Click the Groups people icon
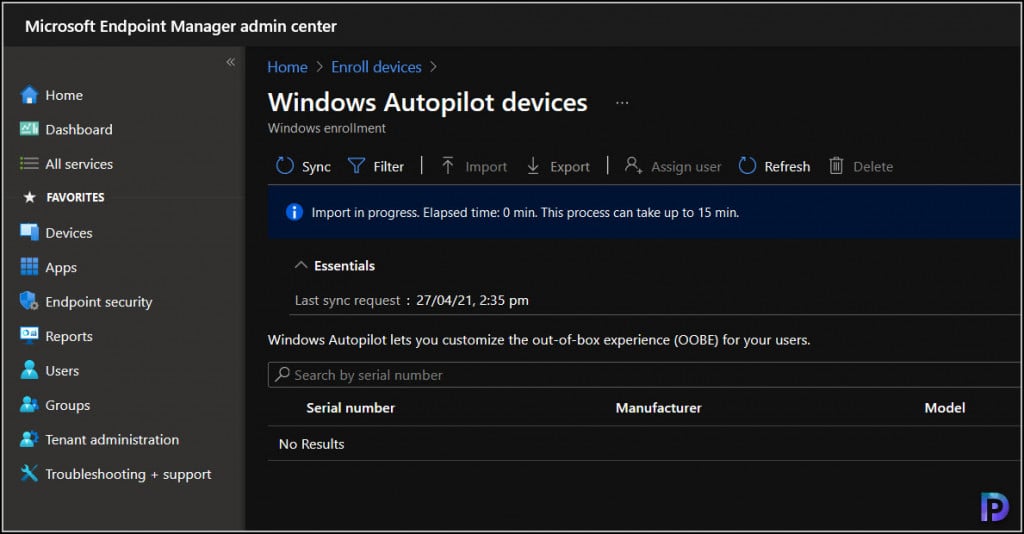This screenshot has height=534, width=1024. [x=29, y=405]
